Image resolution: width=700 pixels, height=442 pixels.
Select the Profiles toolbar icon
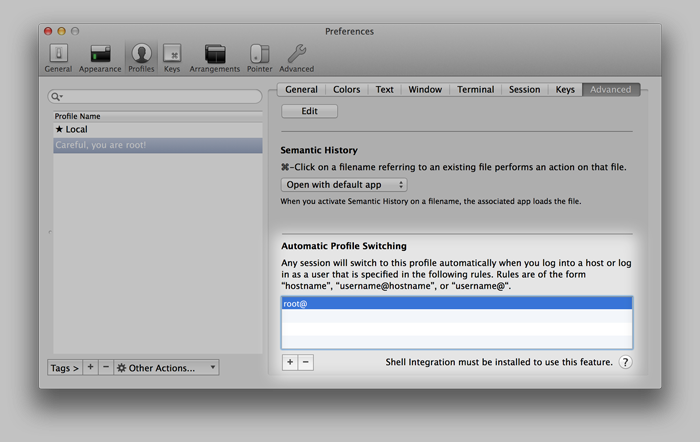(x=141, y=57)
